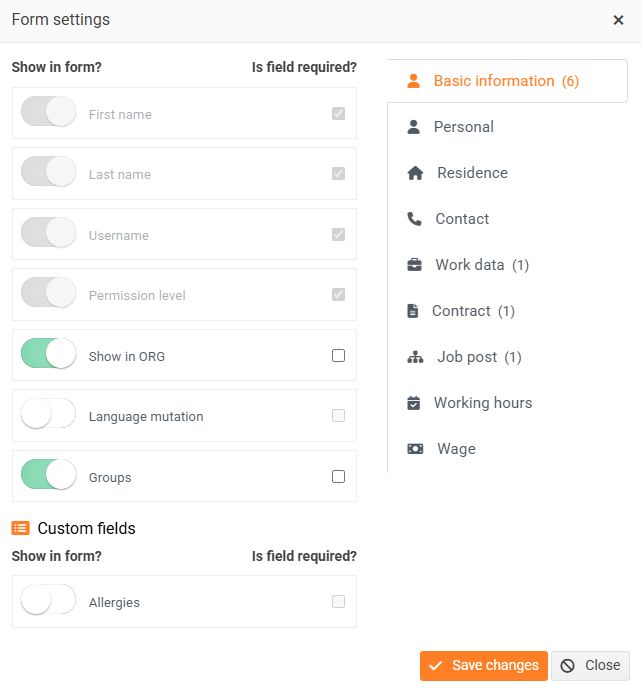This screenshot has height=692, width=641.
Task: Click the Save changes button
Action: (484, 666)
